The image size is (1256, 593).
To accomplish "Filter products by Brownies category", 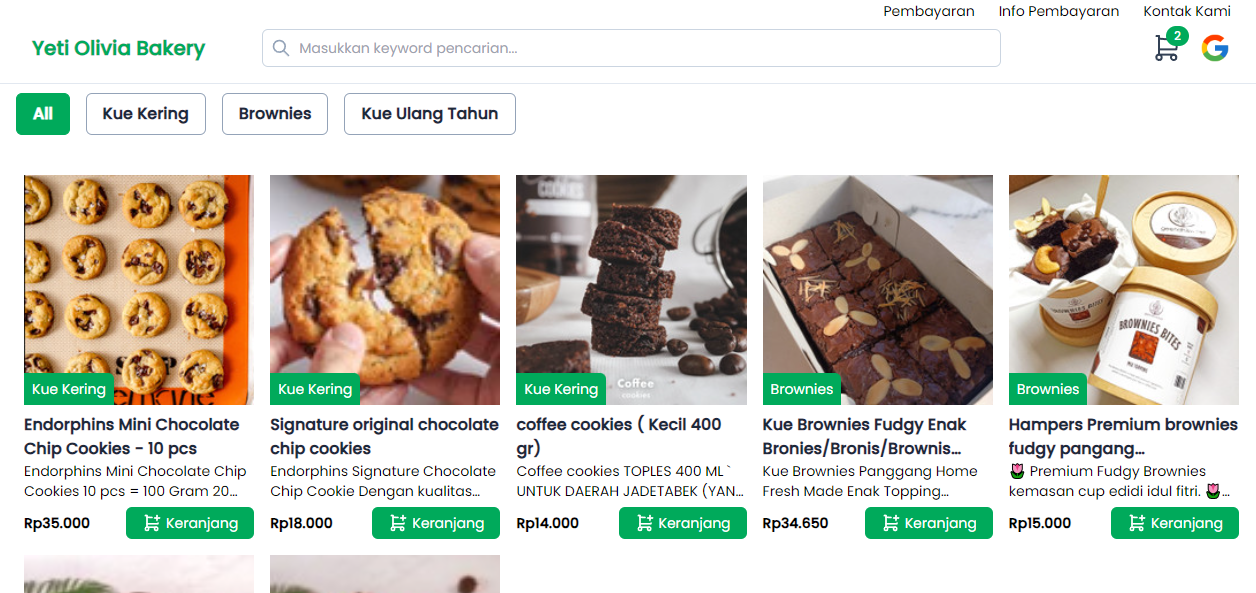I will tap(275, 114).
